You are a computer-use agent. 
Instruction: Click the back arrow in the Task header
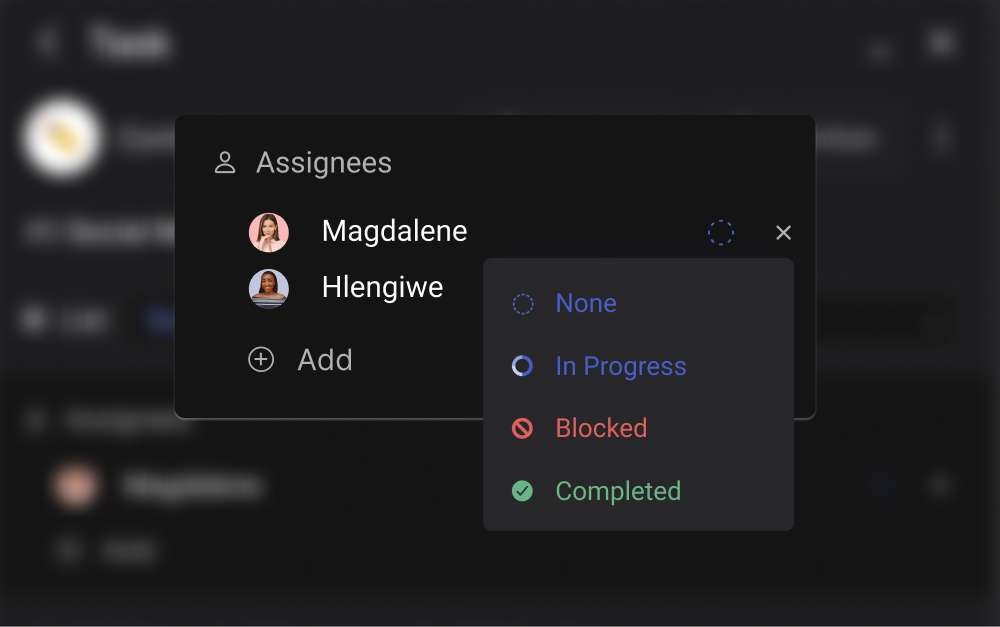coord(47,42)
